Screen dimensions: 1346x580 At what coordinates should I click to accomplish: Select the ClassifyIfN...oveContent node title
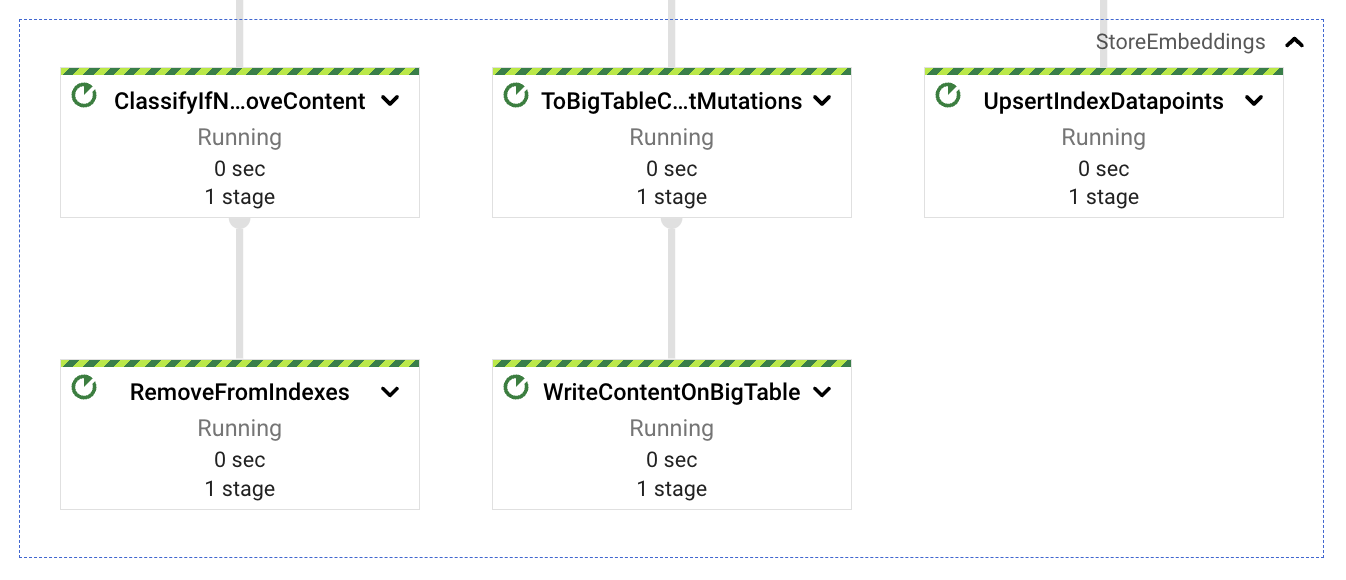[240, 101]
